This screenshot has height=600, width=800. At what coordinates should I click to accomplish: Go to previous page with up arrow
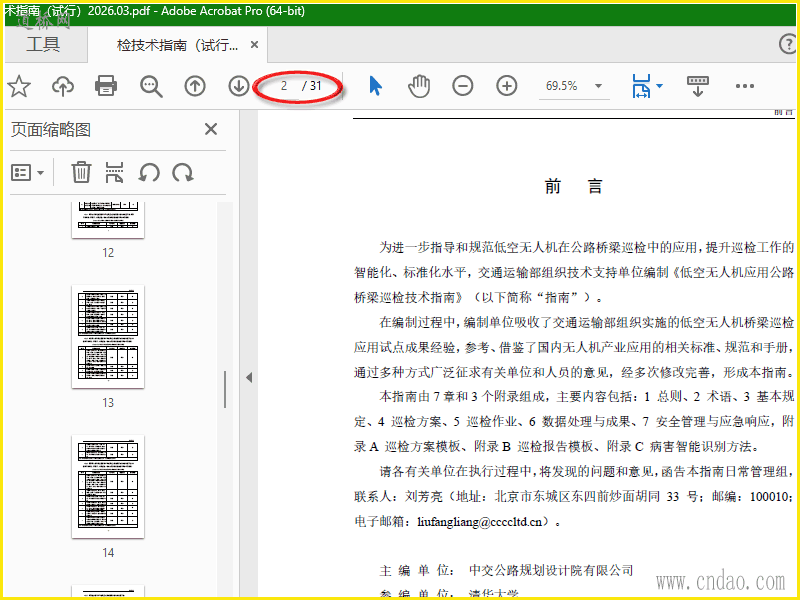click(x=195, y=86)
